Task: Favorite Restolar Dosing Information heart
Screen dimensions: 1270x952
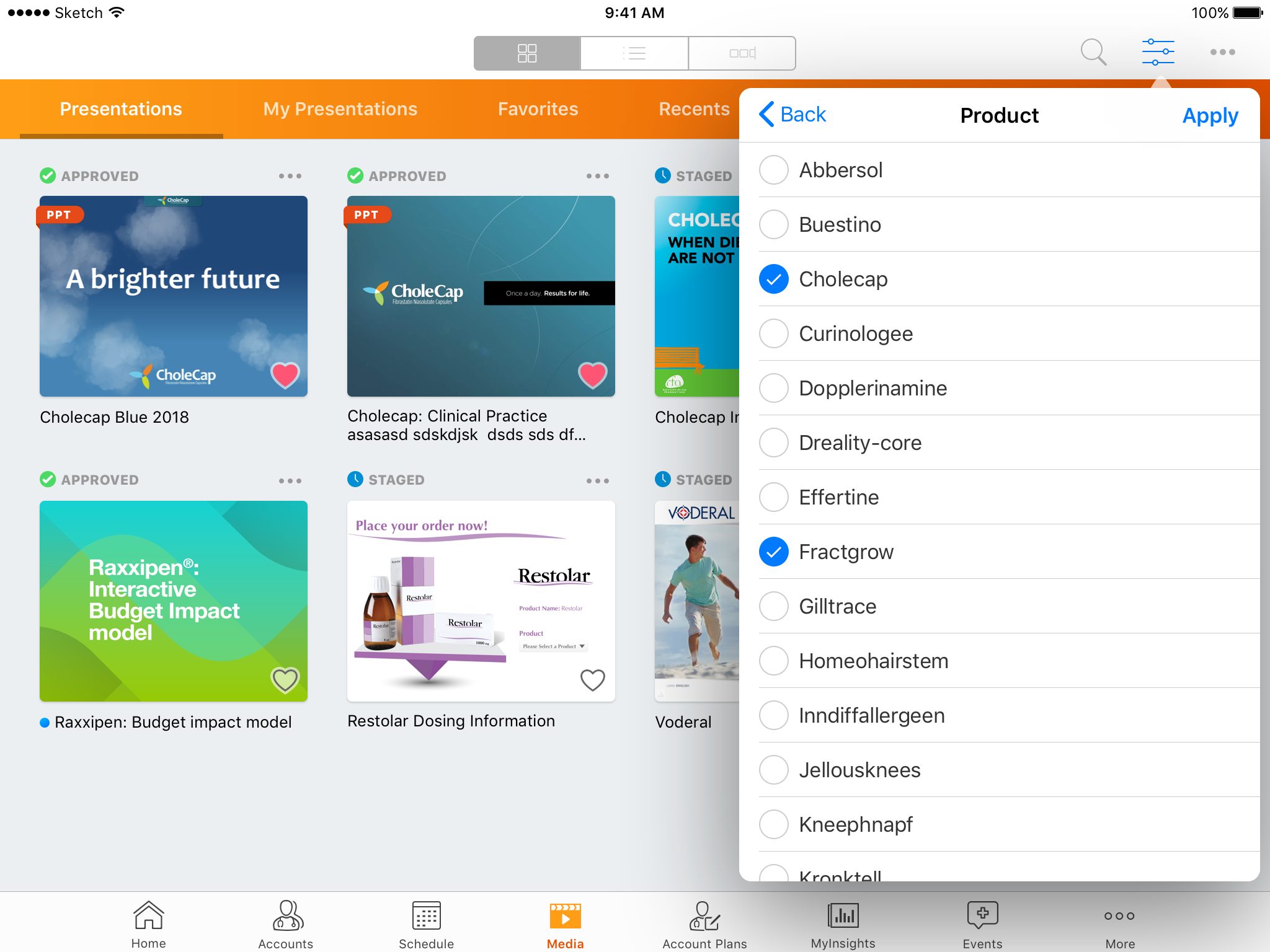Action: (x=592, y=680)
